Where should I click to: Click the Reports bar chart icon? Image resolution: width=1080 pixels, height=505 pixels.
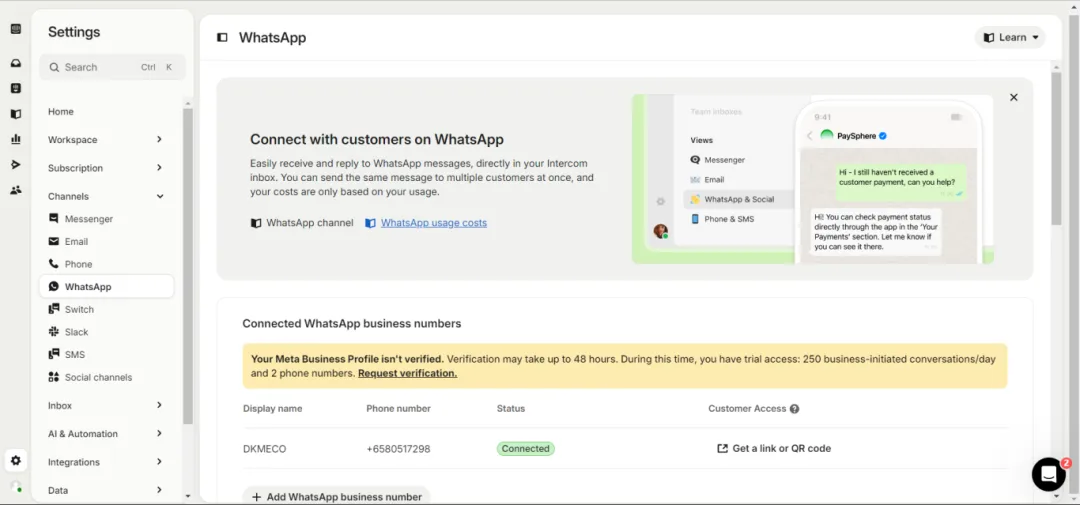pyautogui.click(x=16, y=139)
